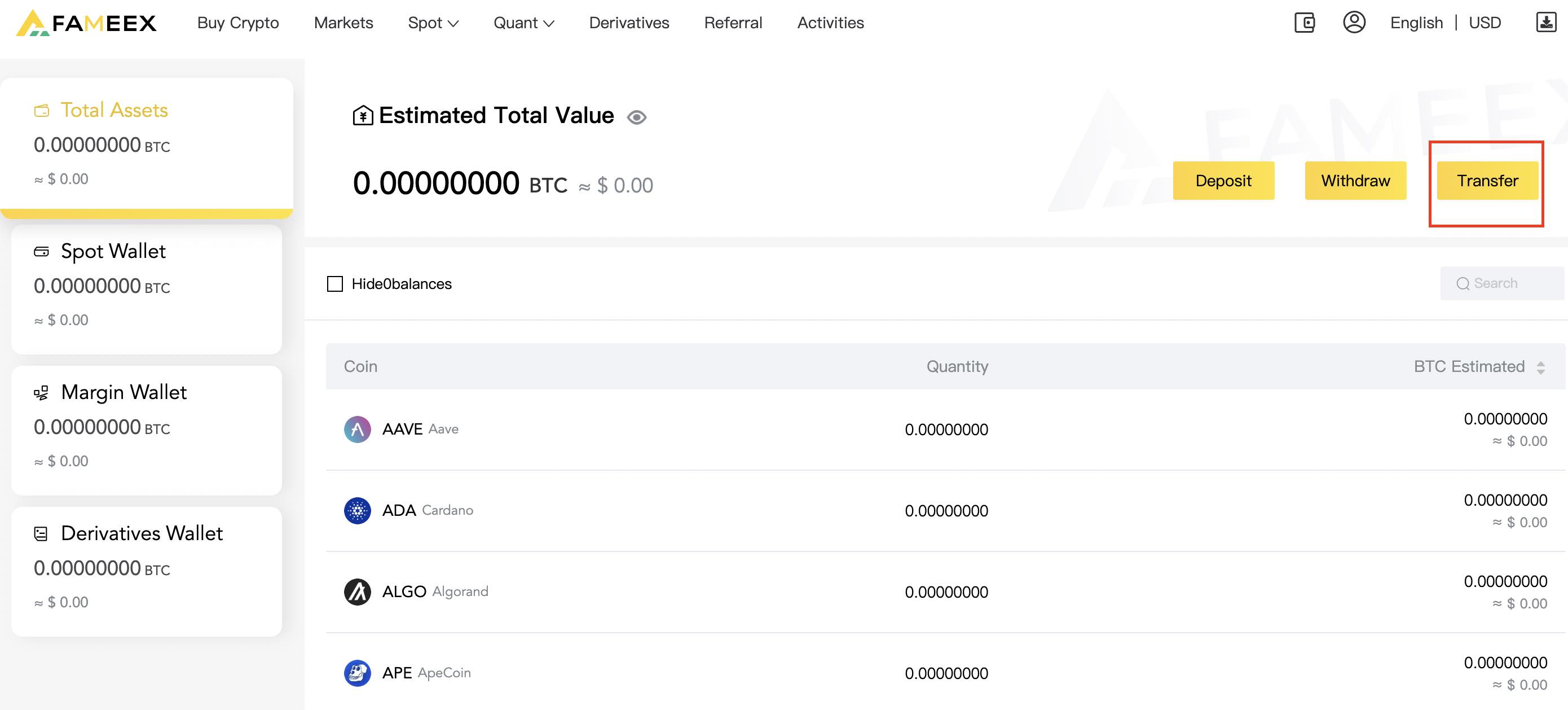The height and width of the screenshot is (710, 1568).
Task: Click the Deposit button
Action: click(x=1223, y=181)
